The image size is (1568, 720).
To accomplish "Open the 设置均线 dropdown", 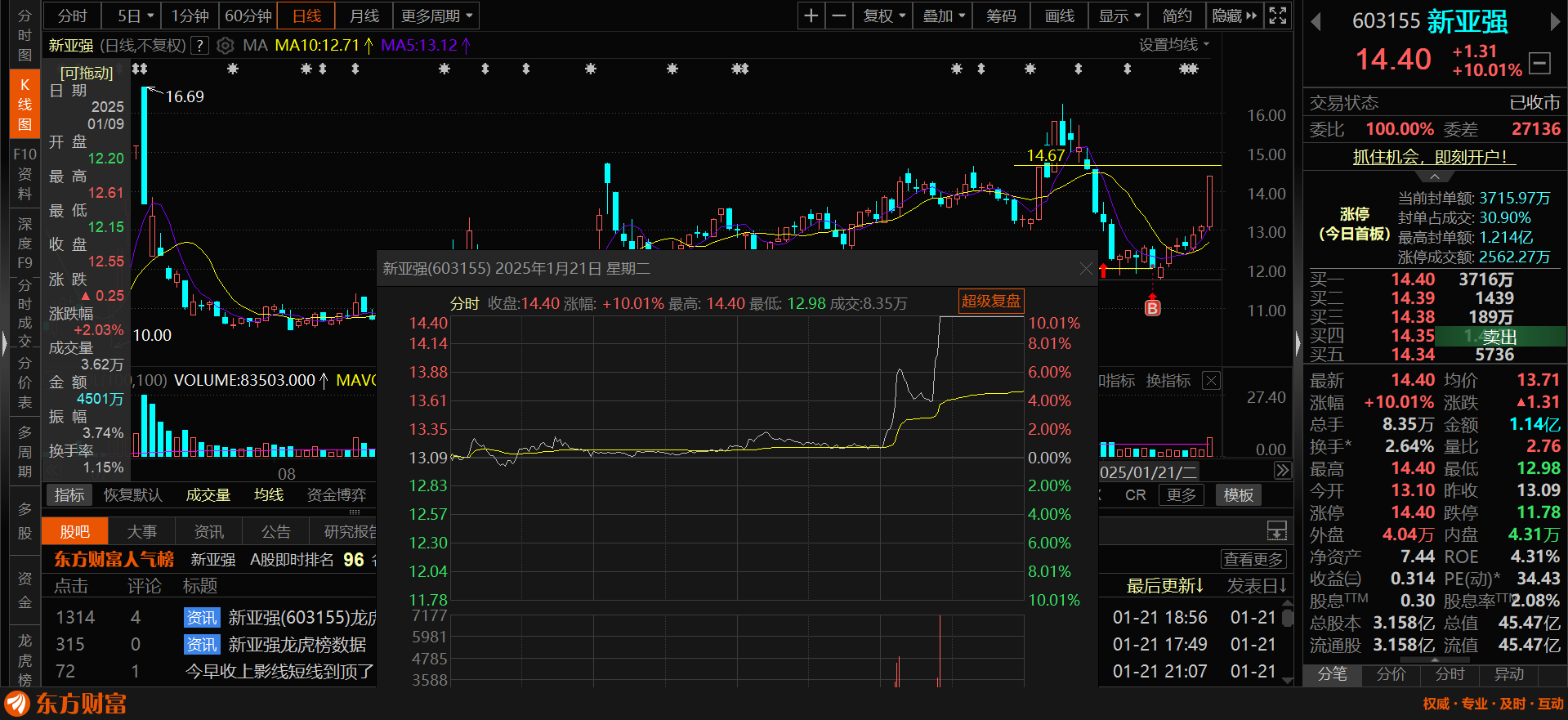I will pos(1174,45).
